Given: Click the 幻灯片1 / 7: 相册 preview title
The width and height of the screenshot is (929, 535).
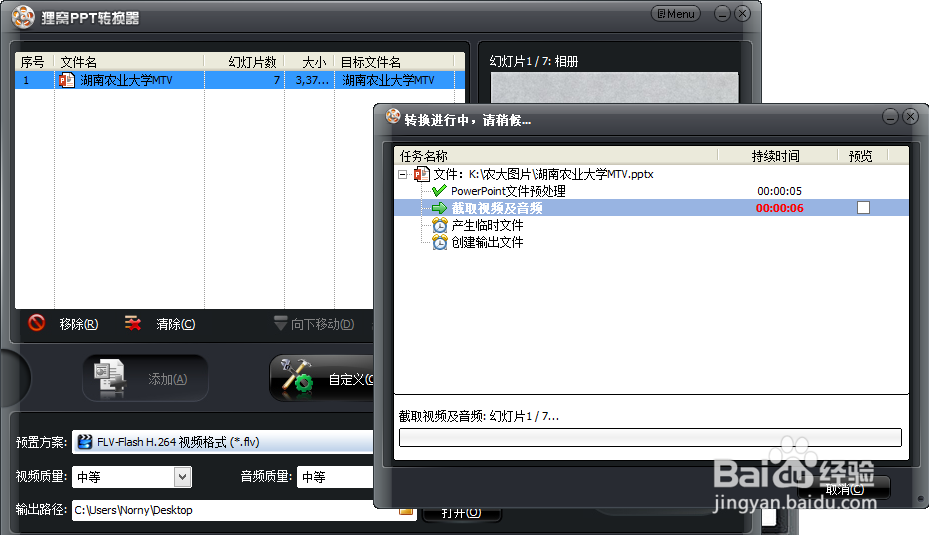Looking at the screenshot, I should coord(534,62).
